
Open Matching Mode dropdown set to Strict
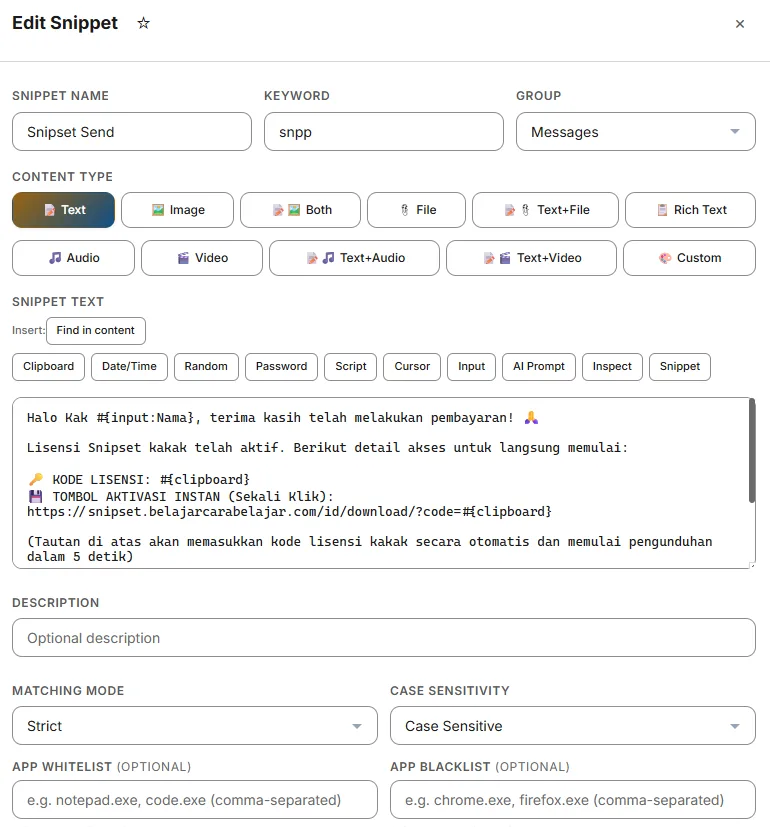click(195, 726)
